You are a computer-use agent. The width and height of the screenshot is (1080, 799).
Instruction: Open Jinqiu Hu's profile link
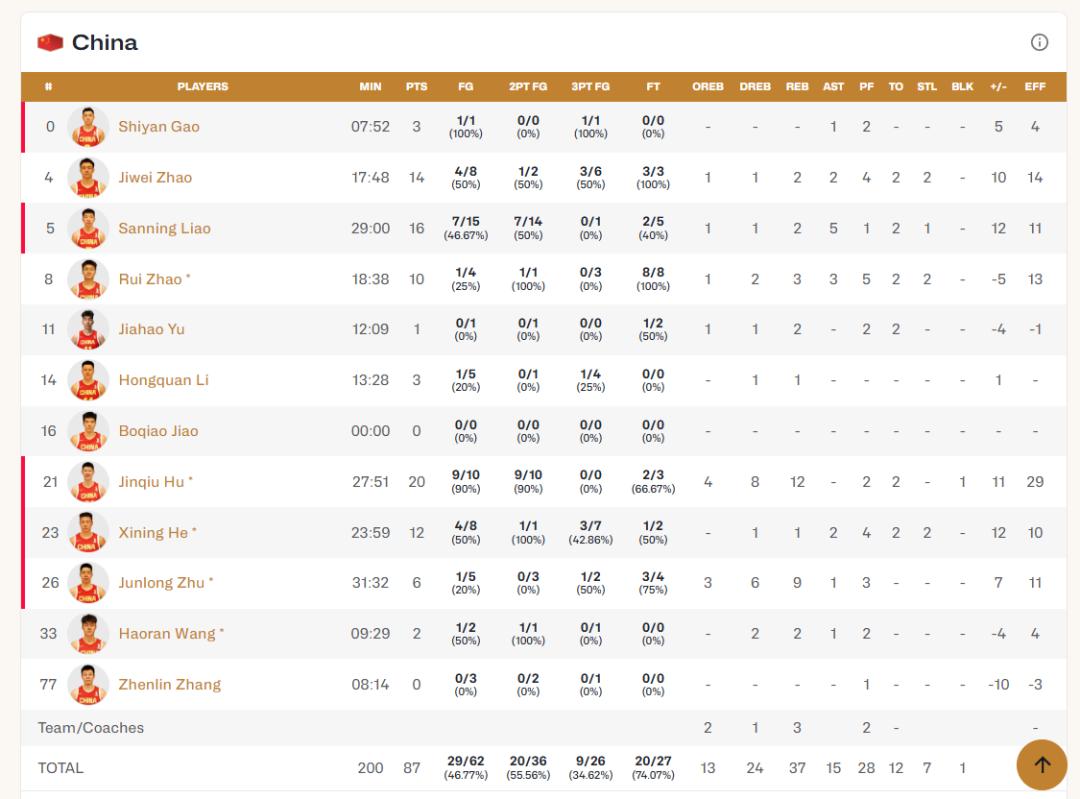152,482
